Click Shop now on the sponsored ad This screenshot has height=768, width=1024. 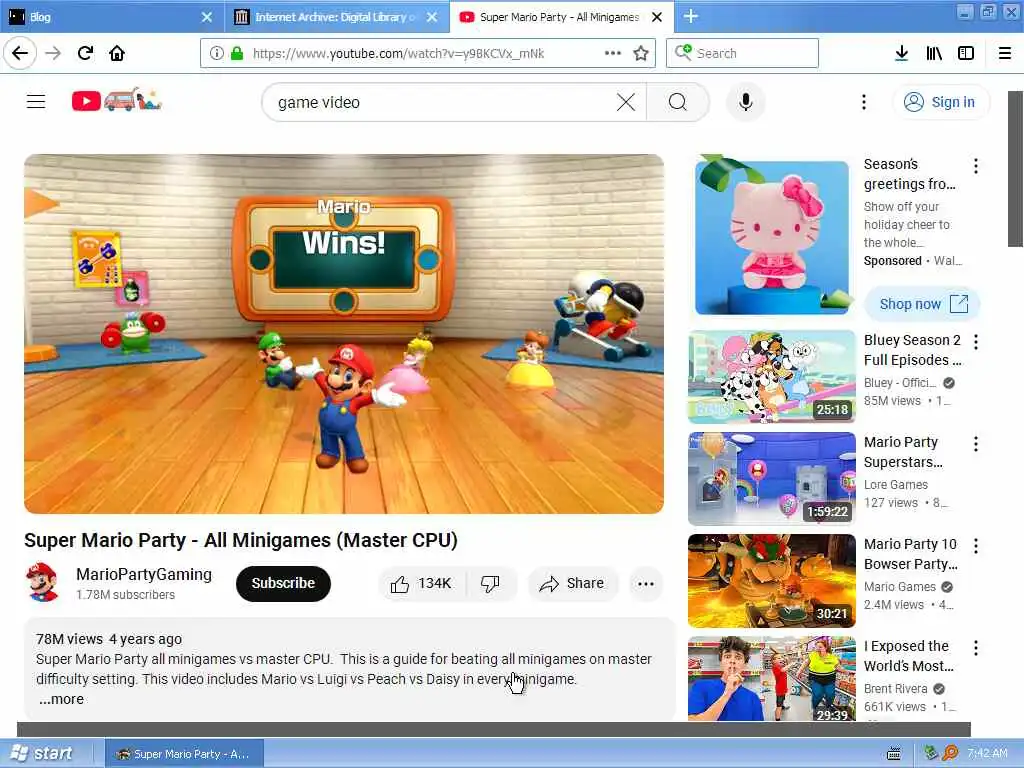click(922, 304)
